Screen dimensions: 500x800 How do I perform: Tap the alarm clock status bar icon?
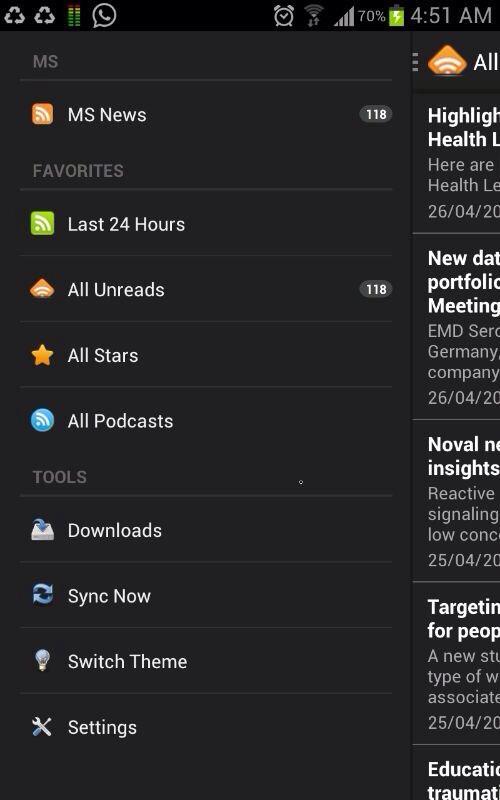coord(284,15)
